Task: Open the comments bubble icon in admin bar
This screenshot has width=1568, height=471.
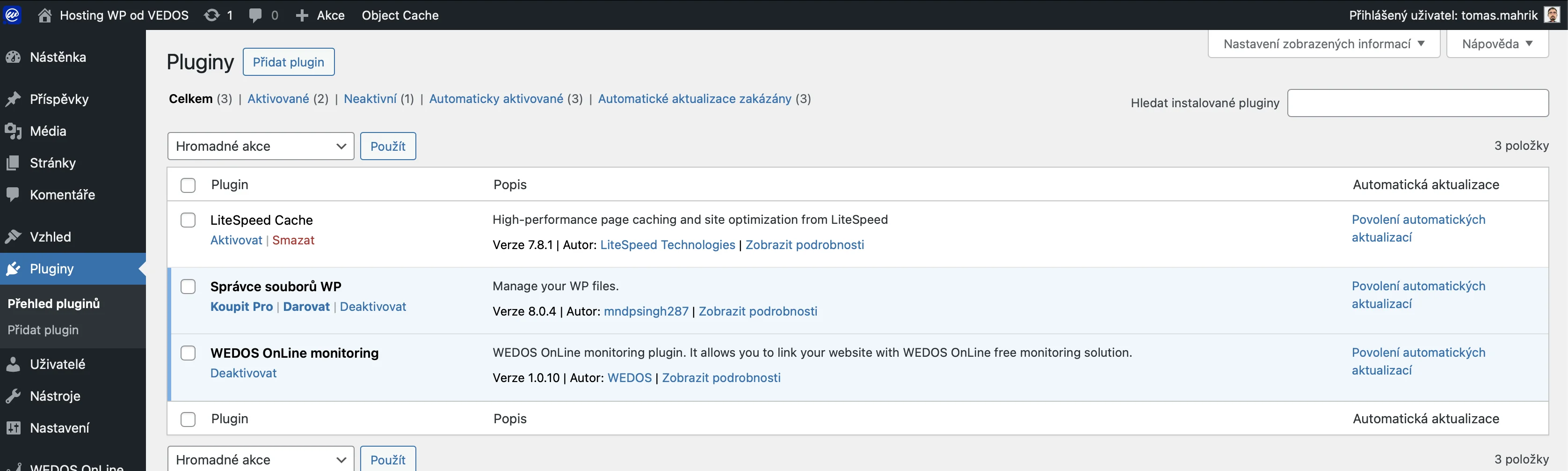Action: tap(256, 15)
